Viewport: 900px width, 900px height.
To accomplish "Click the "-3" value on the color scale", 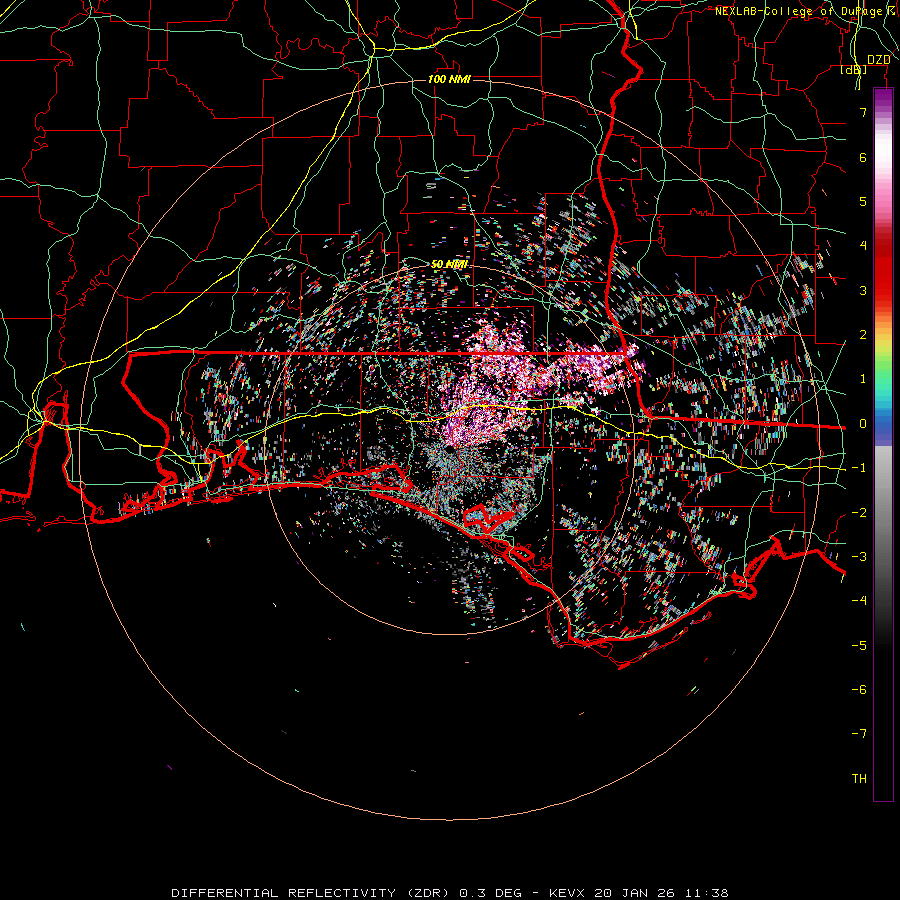I will [x=859, y=557].
